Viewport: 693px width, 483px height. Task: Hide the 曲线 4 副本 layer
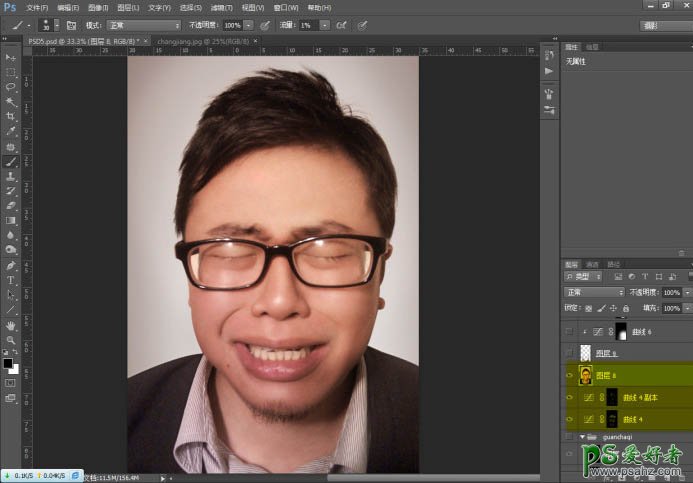point(569,397)
